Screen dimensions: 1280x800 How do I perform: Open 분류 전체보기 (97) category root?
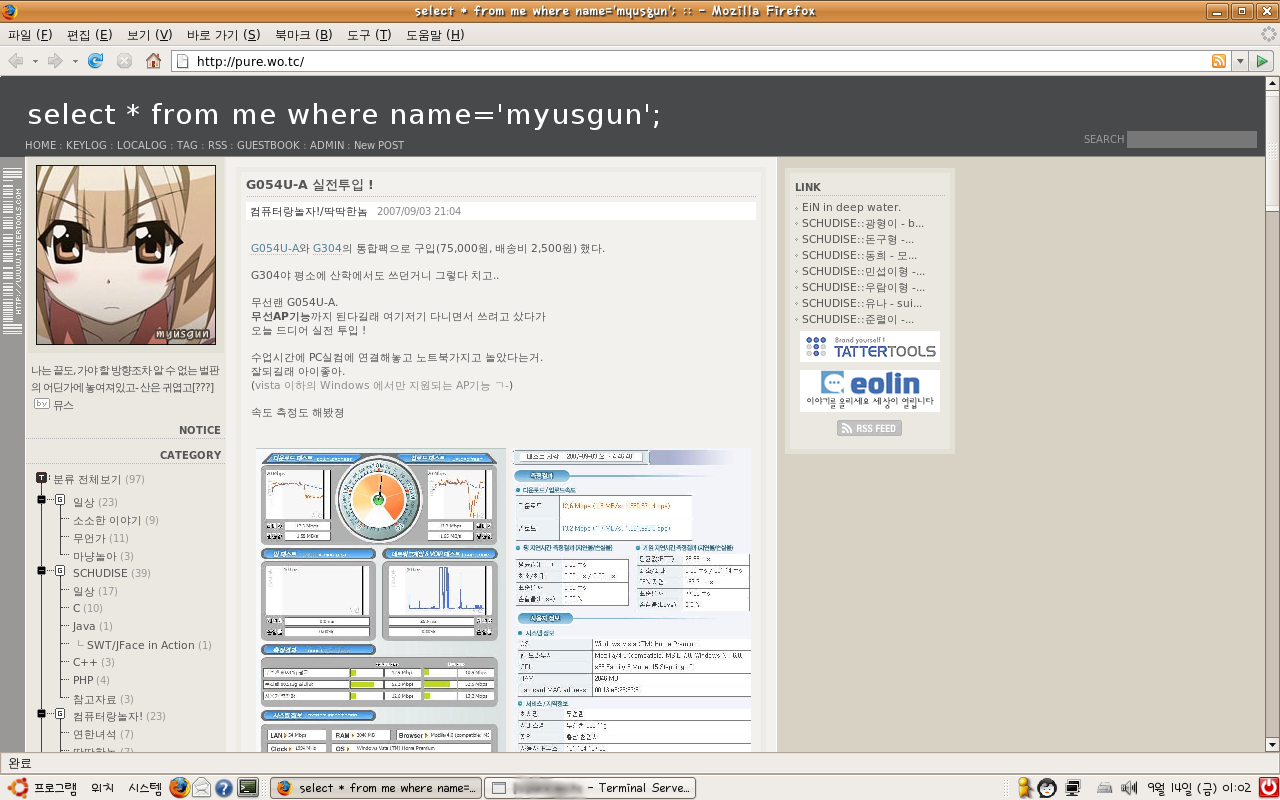pyautogui.click(x=99, y=479)
